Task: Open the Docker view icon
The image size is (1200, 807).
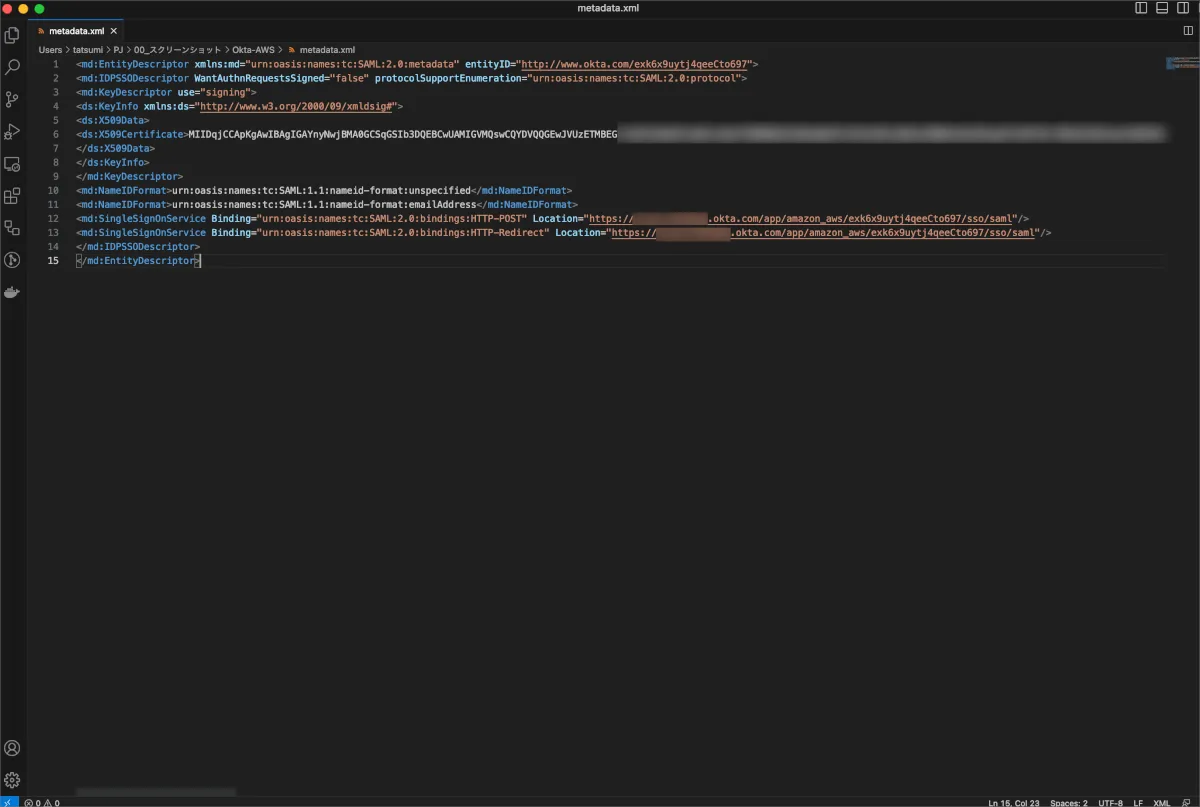Action: click(13, 292)
